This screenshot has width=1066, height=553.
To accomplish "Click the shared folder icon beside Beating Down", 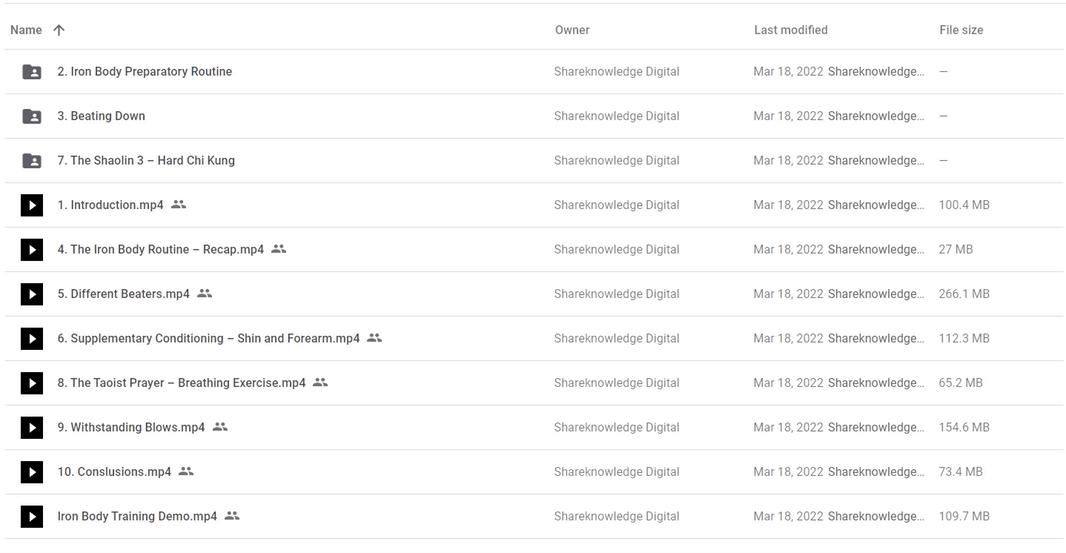I will tap(32, 116).
